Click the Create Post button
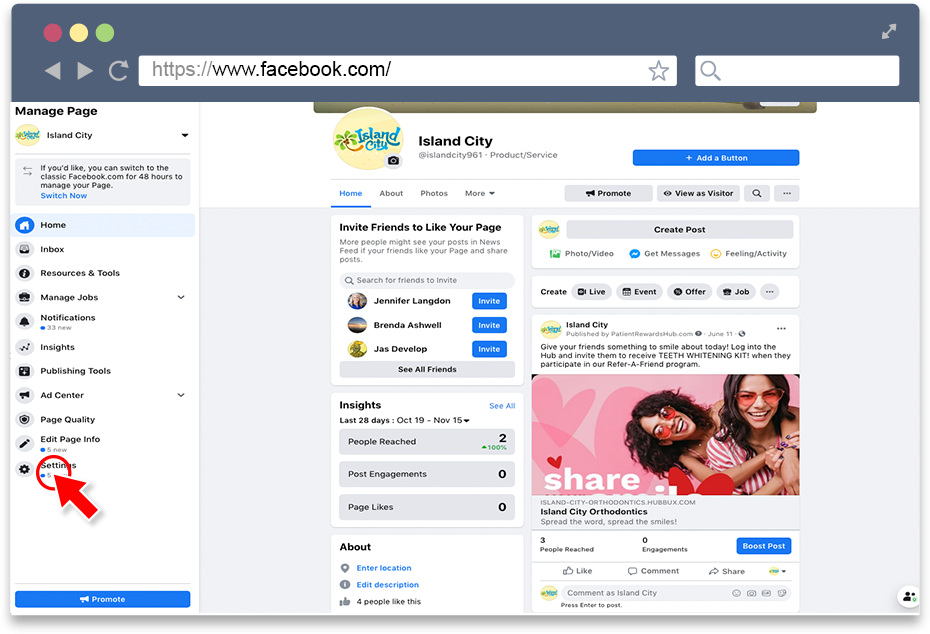This screenshot has width=930, height=634. tap(680, 230)
